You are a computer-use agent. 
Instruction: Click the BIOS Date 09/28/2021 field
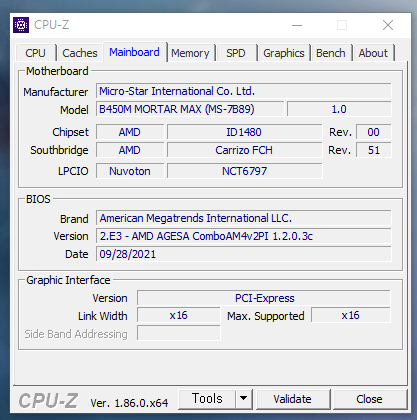coord(244,254)
